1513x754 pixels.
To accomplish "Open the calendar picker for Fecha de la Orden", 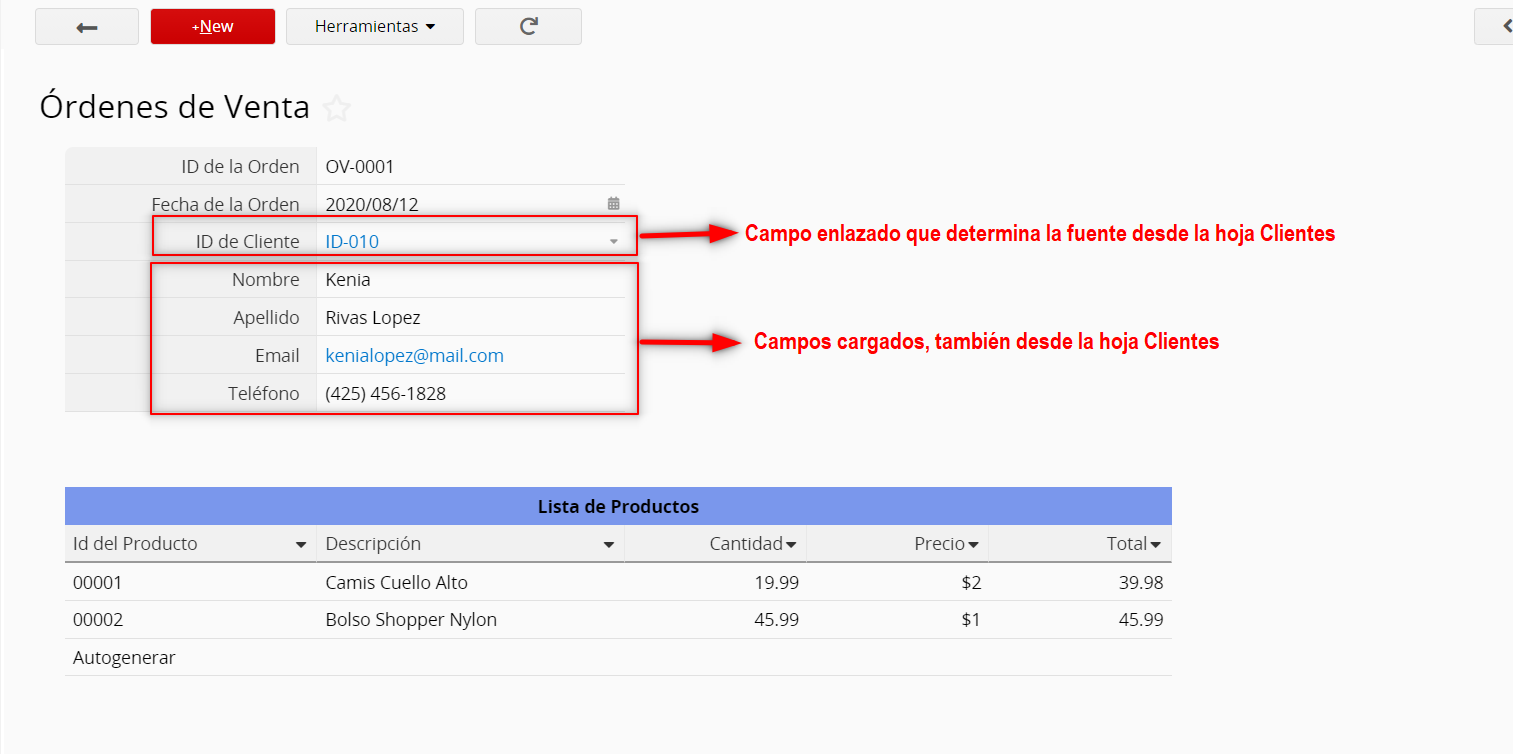I will click(x=613, y=204).
